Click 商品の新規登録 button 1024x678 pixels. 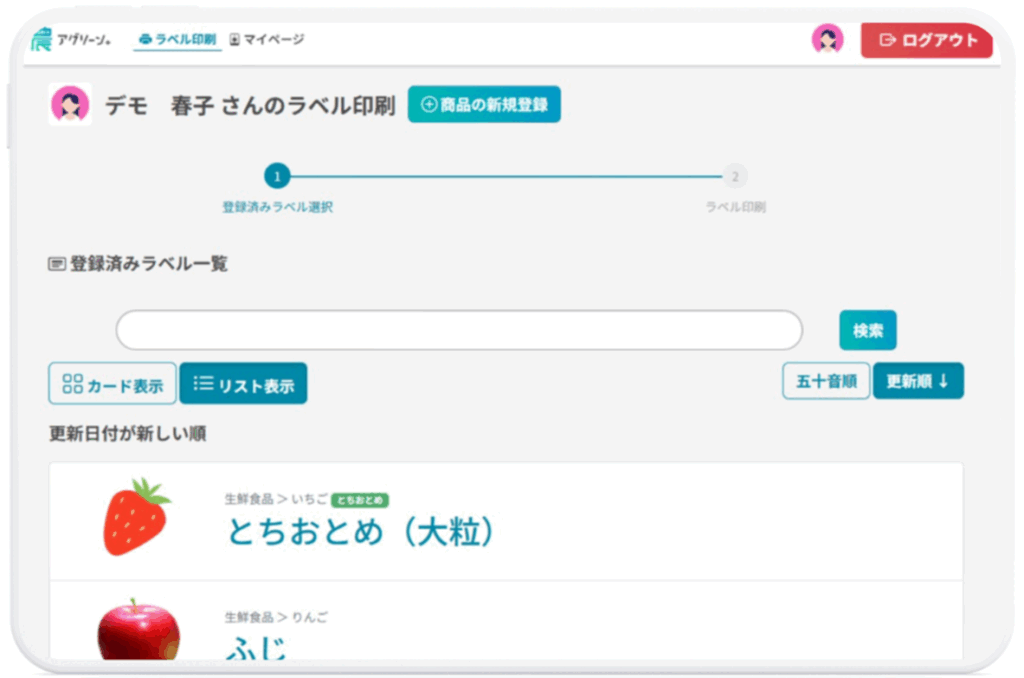coord(484,105)
